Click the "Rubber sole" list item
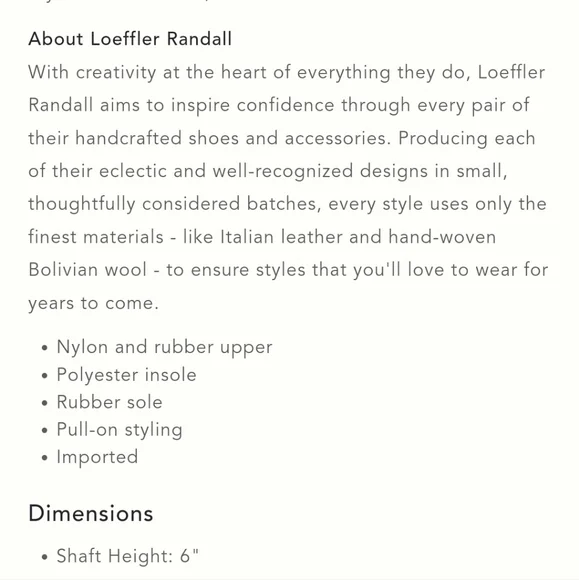Viewport: 579px width, 580px height. coord(110,402)
